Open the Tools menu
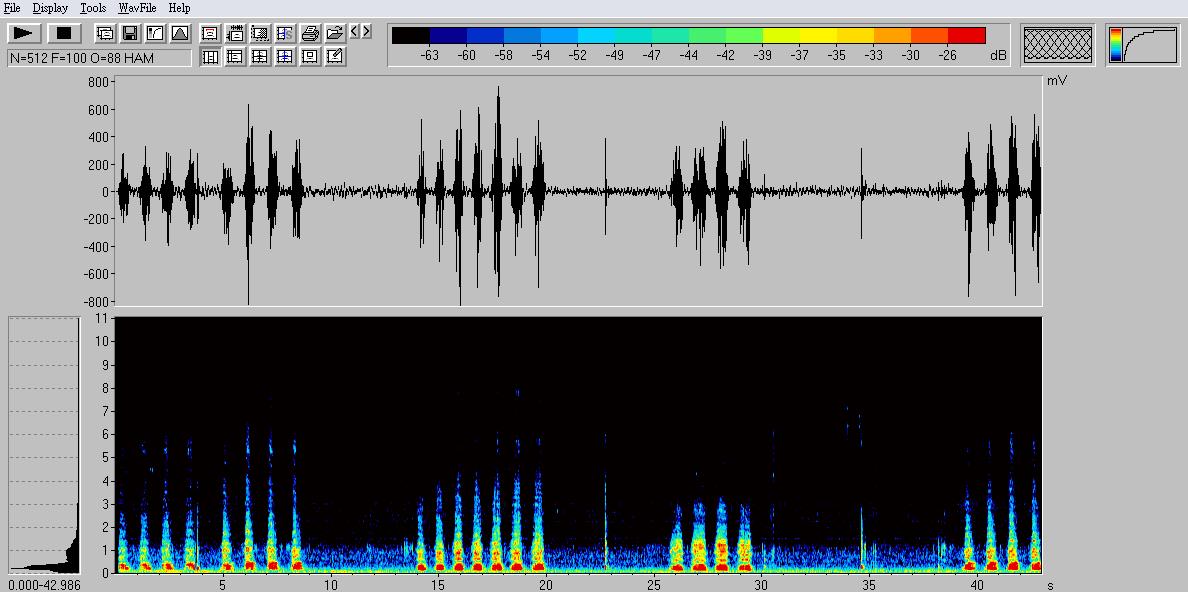This screenshot has height=592, width=1188. [x=93, y=8]
